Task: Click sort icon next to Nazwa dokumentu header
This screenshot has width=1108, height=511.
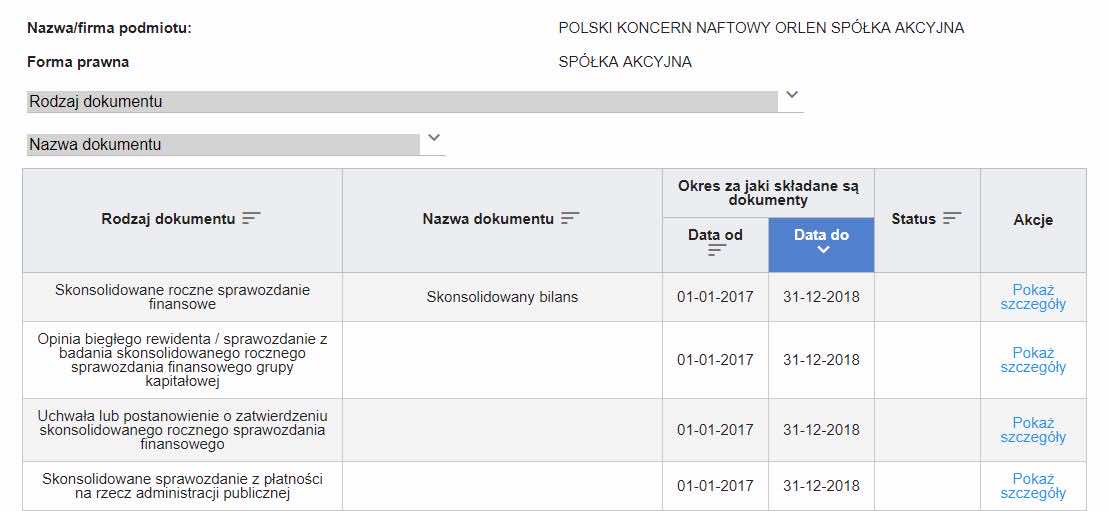Action: coord(570,218)
